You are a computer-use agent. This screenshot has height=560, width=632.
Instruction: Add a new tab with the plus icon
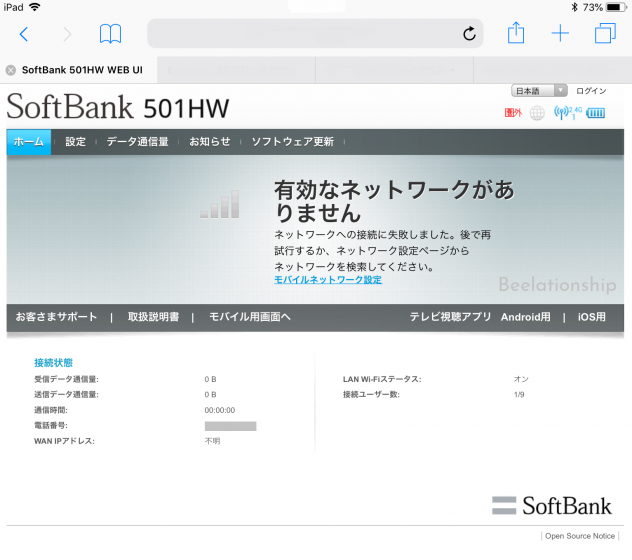pos(560,33)
